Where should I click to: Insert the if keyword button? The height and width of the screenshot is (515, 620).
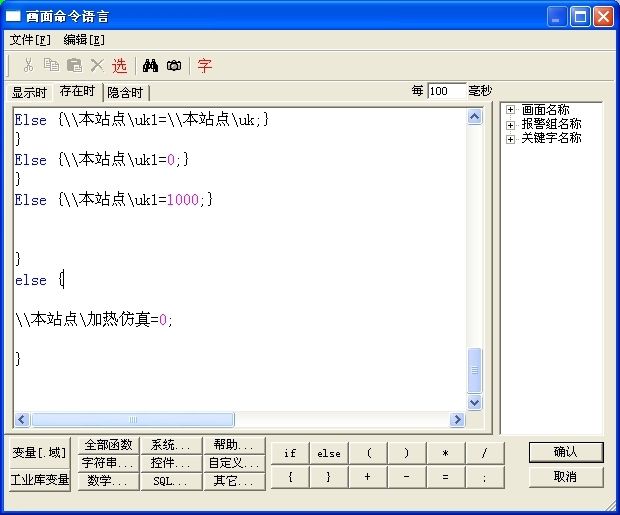290,453
